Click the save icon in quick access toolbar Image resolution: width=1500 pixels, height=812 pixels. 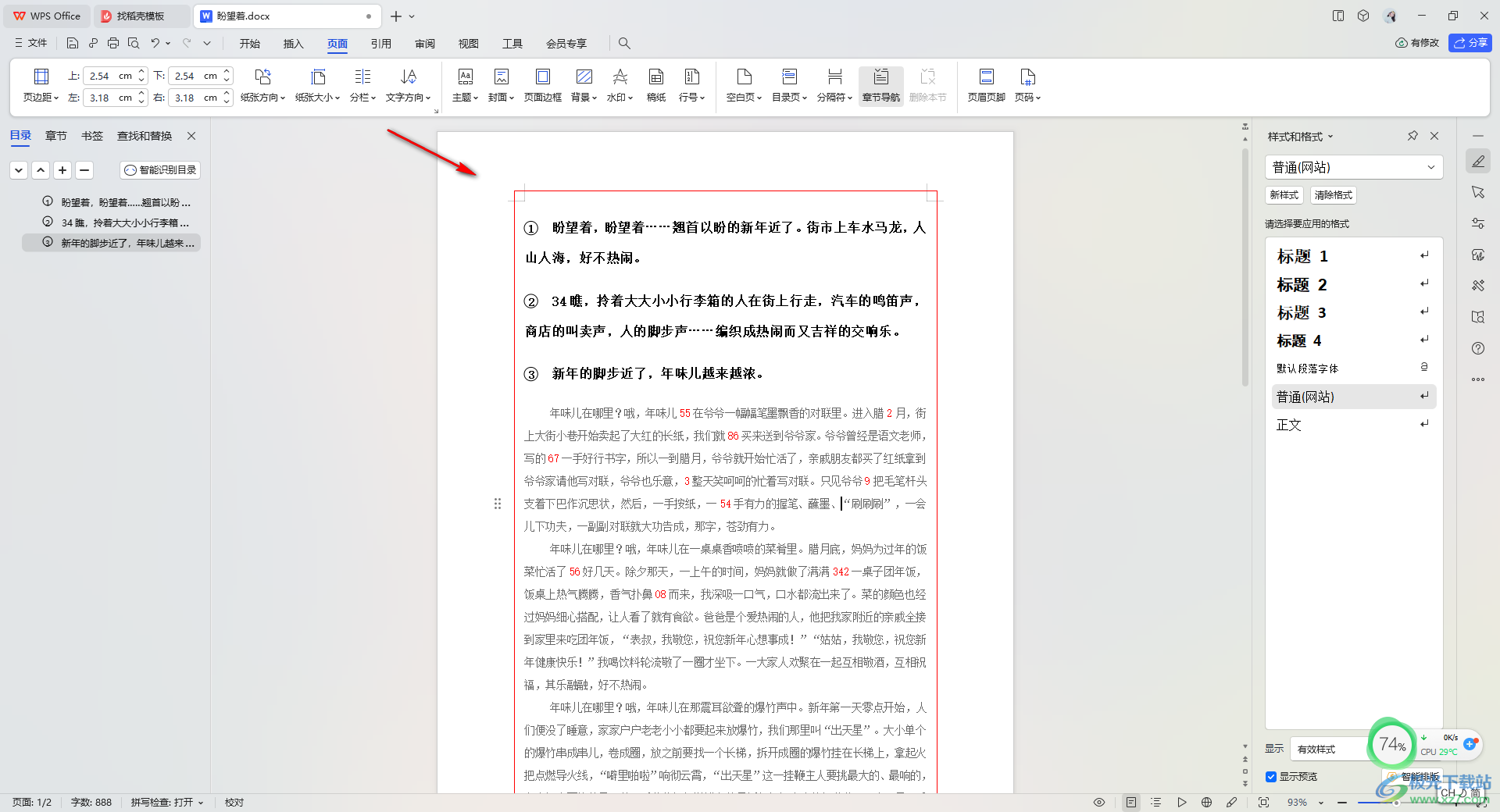coord(73,43)
